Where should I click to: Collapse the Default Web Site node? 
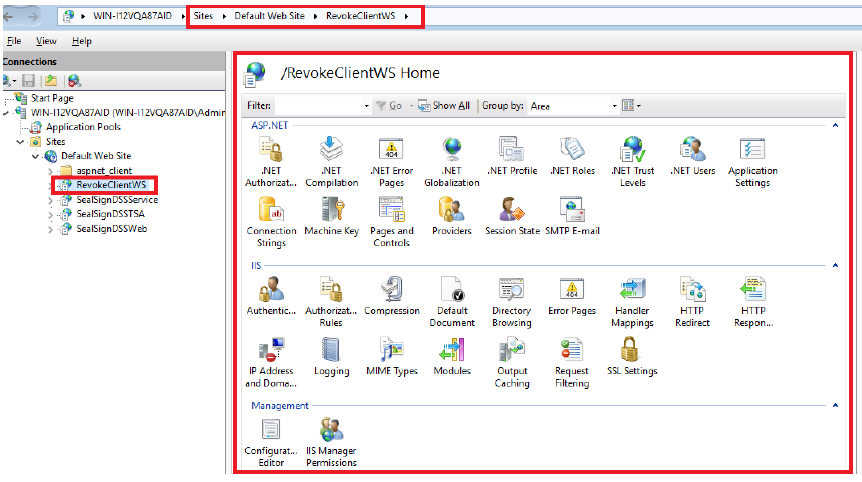(37, 156)
